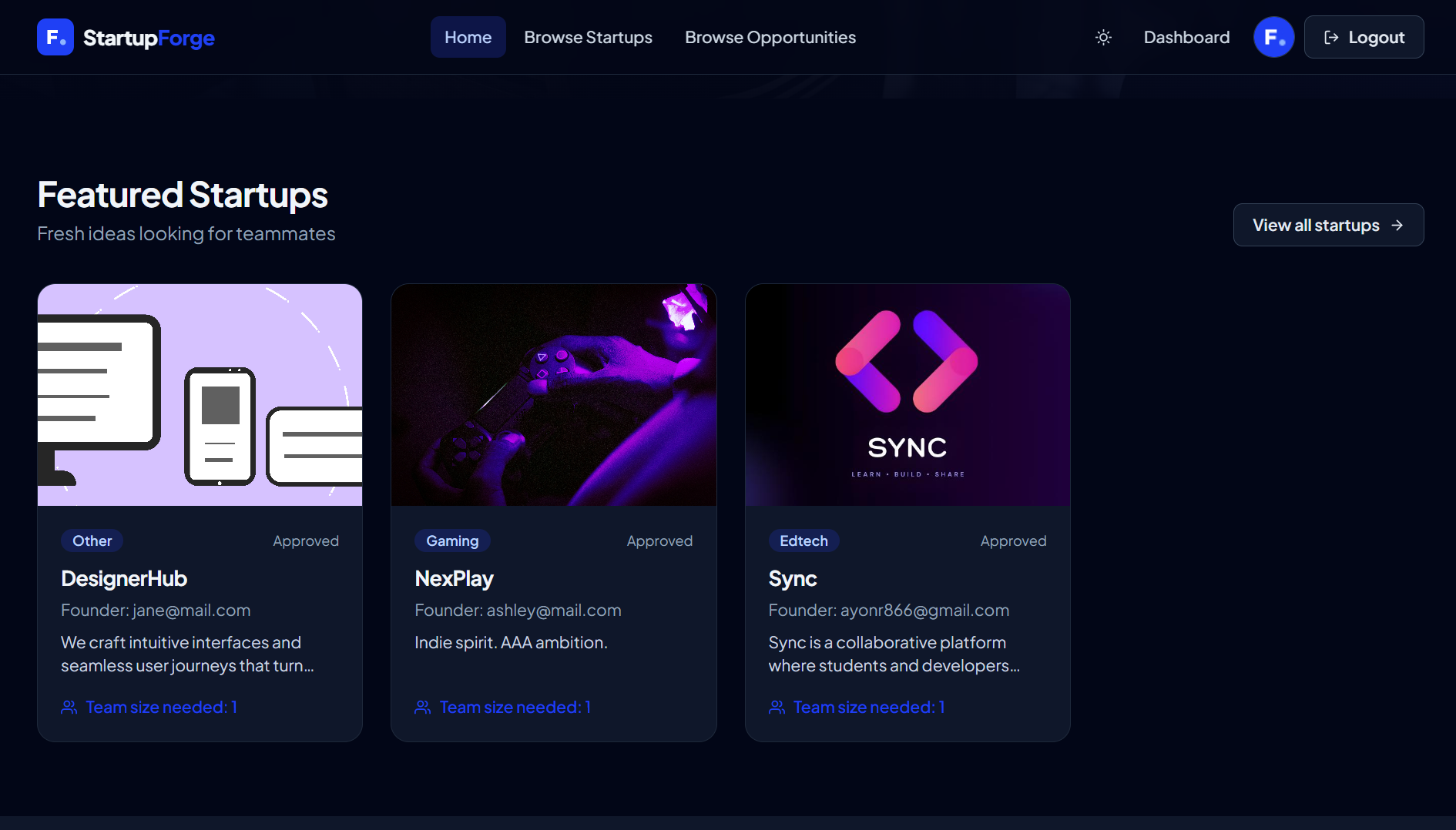Click "Team size needed: 1" on DesignerHub card

pyautogui.click(x=162, y=707)
